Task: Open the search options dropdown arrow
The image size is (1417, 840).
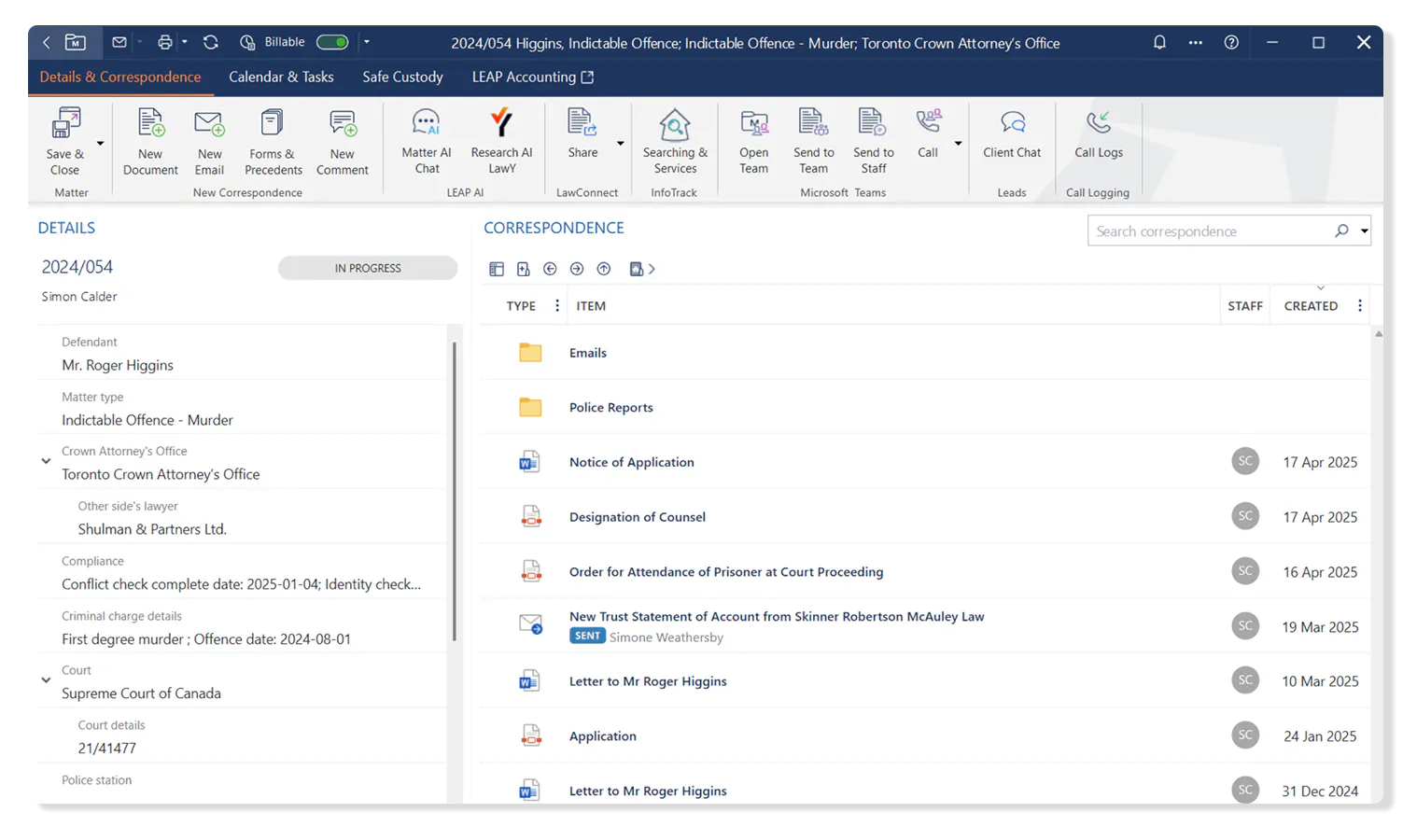Action: tap(1364, 231)
